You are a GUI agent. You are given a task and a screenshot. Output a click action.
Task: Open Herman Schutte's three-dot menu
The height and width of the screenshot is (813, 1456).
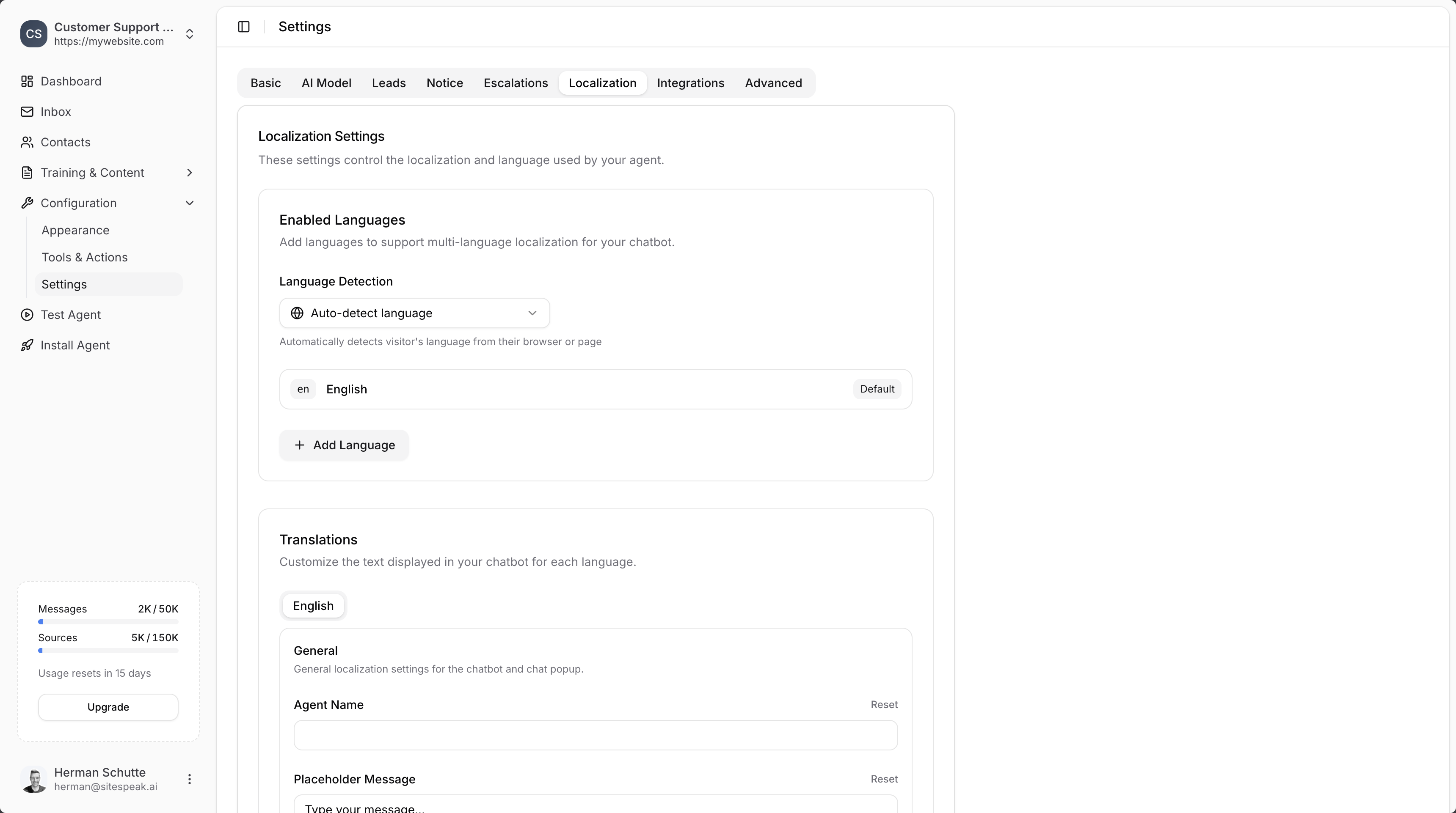tap(189, 779)
